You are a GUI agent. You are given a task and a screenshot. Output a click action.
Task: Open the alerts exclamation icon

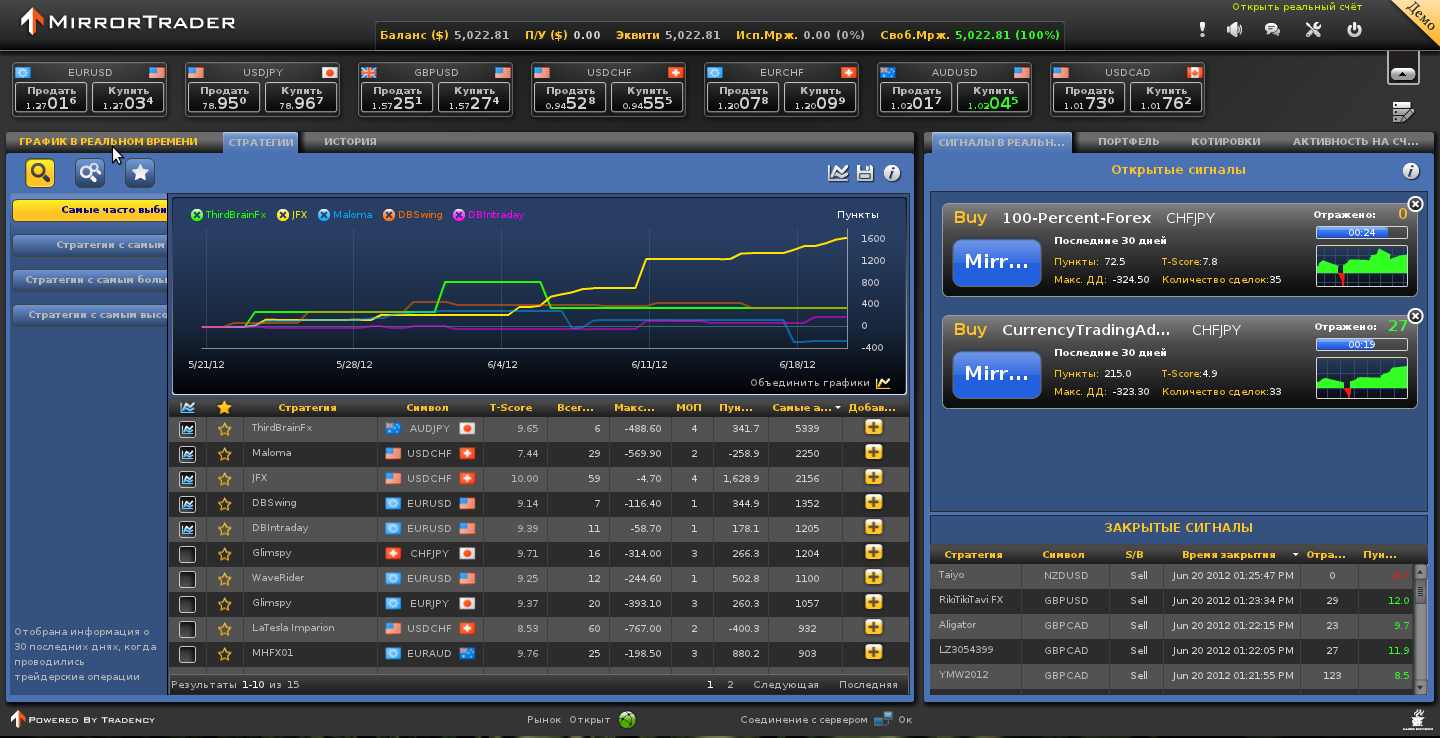pos(1202,30)
